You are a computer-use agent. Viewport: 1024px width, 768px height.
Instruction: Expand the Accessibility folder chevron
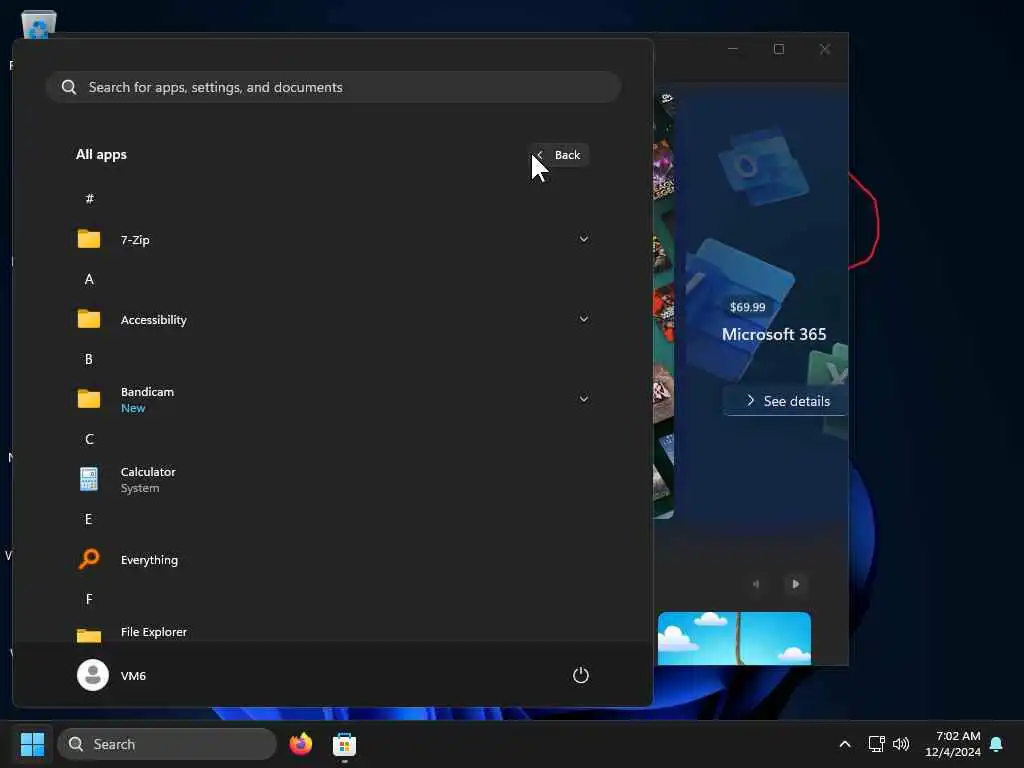pyautogui.click(x=583, y=319)
